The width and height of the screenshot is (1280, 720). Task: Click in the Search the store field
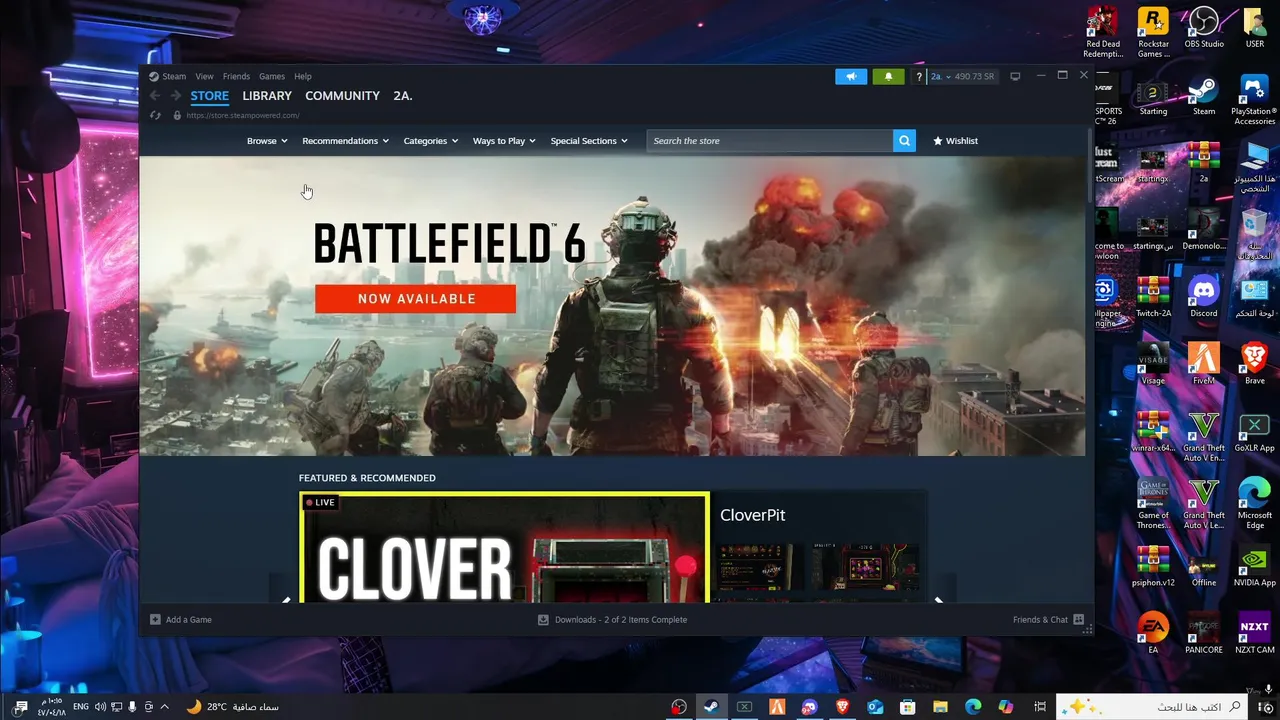[770, 141]
